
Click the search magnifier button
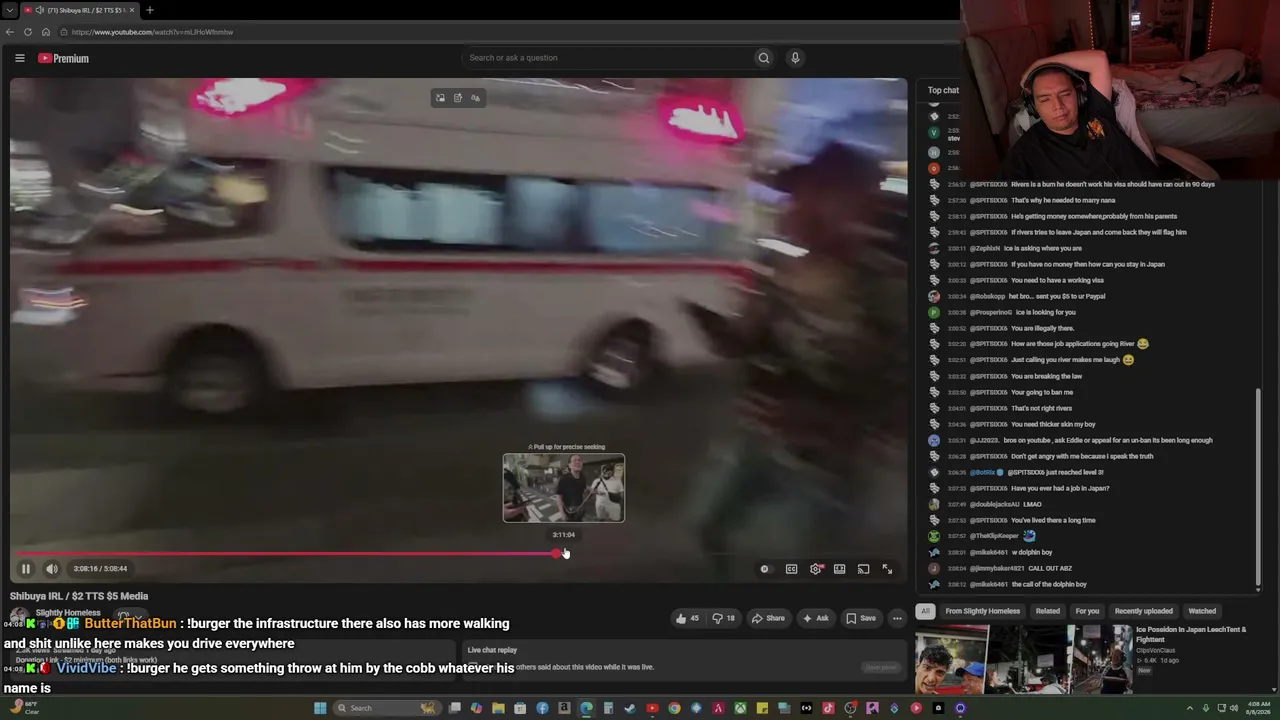click(764, 58)
